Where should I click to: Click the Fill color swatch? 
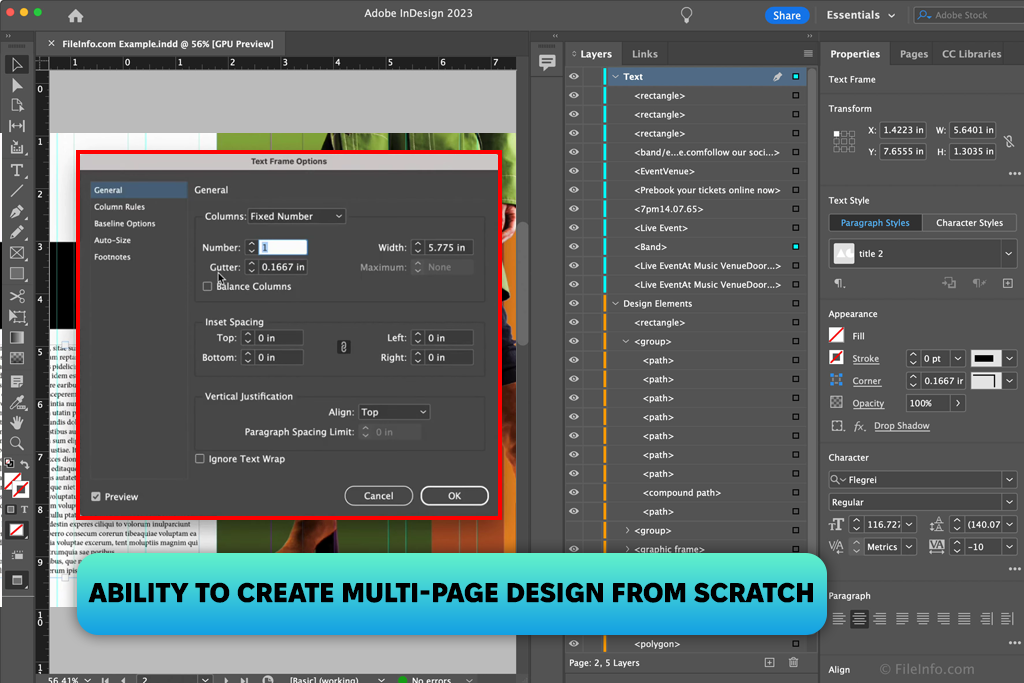tap(837, 336)
